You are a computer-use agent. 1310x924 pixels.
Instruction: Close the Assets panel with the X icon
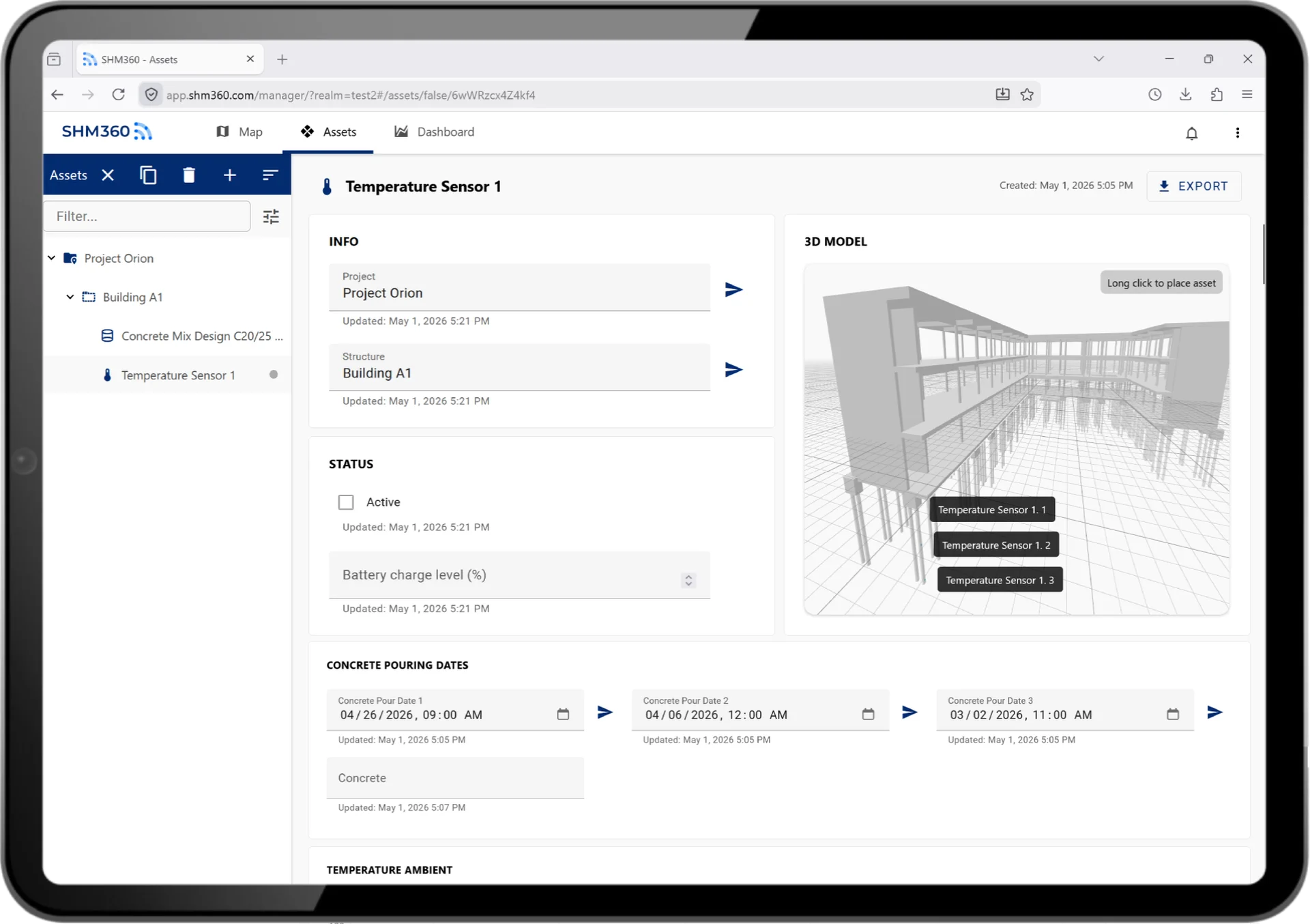[108, 175]
